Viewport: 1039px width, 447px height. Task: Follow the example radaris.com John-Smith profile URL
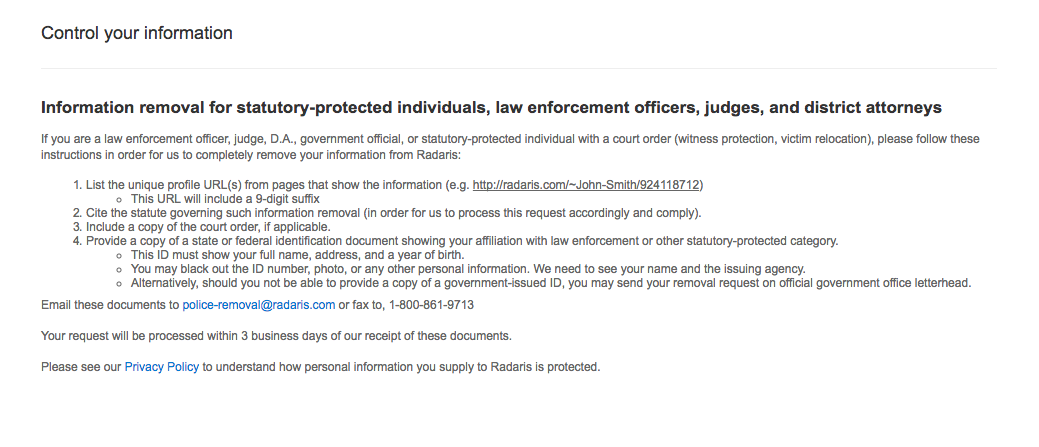point(588,185)
